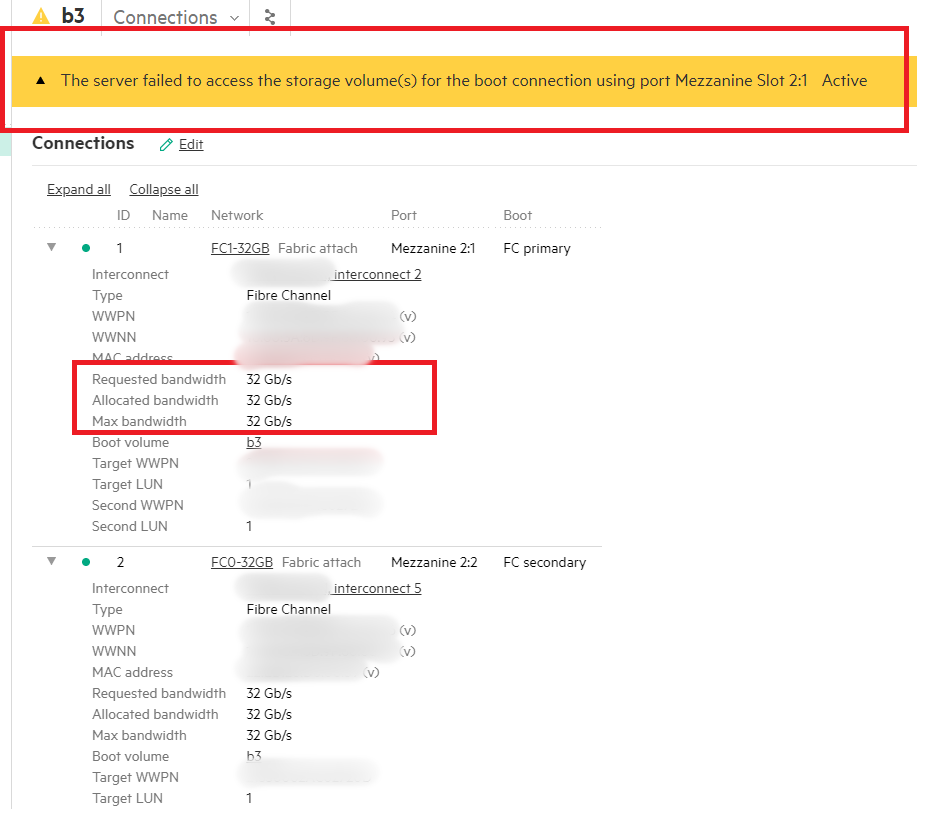Select the Connections heading label
The width and height of the screenshot is (932, 829).
pos(83,143)
